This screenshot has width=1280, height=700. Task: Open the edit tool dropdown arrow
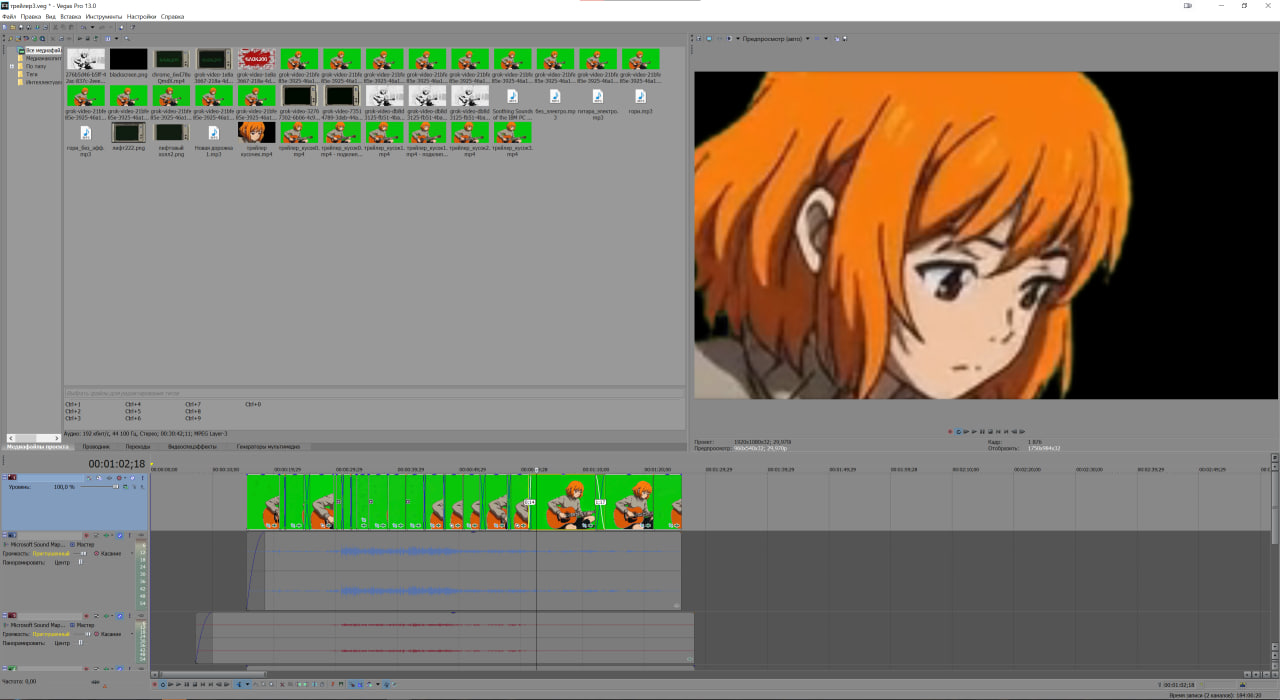coord(247,685)
